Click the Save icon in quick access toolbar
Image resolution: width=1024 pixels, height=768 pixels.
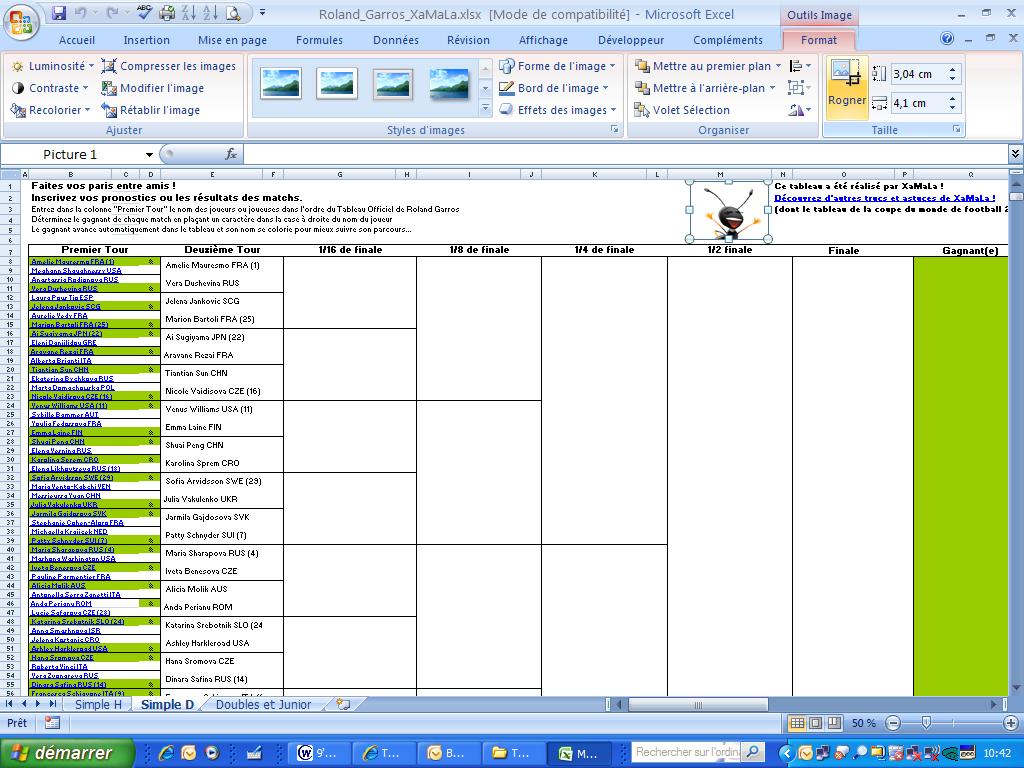(58, 13)
